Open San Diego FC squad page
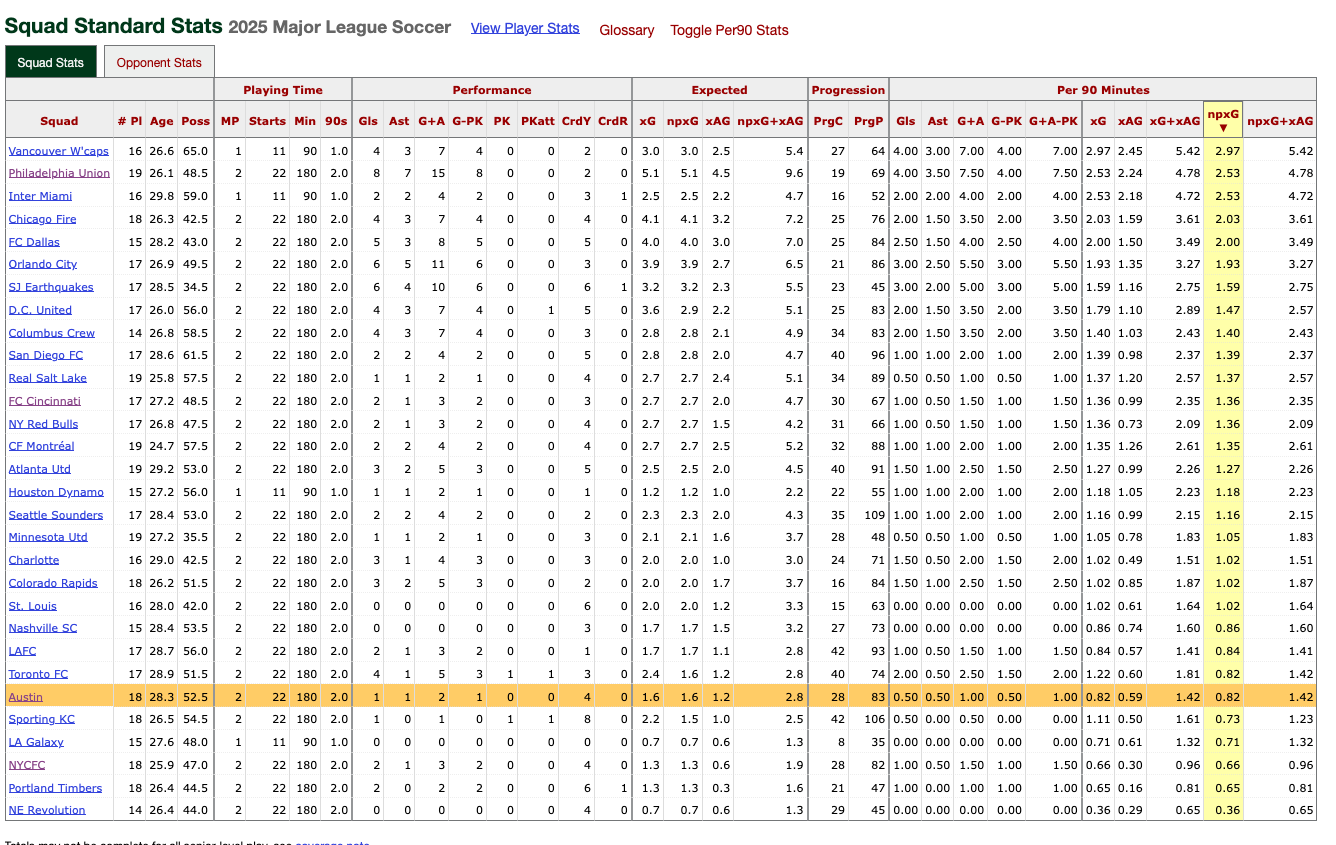Image resolution: width=1336 pixels, height=845 pixels. pyautogui.click(x=46, y=355)
